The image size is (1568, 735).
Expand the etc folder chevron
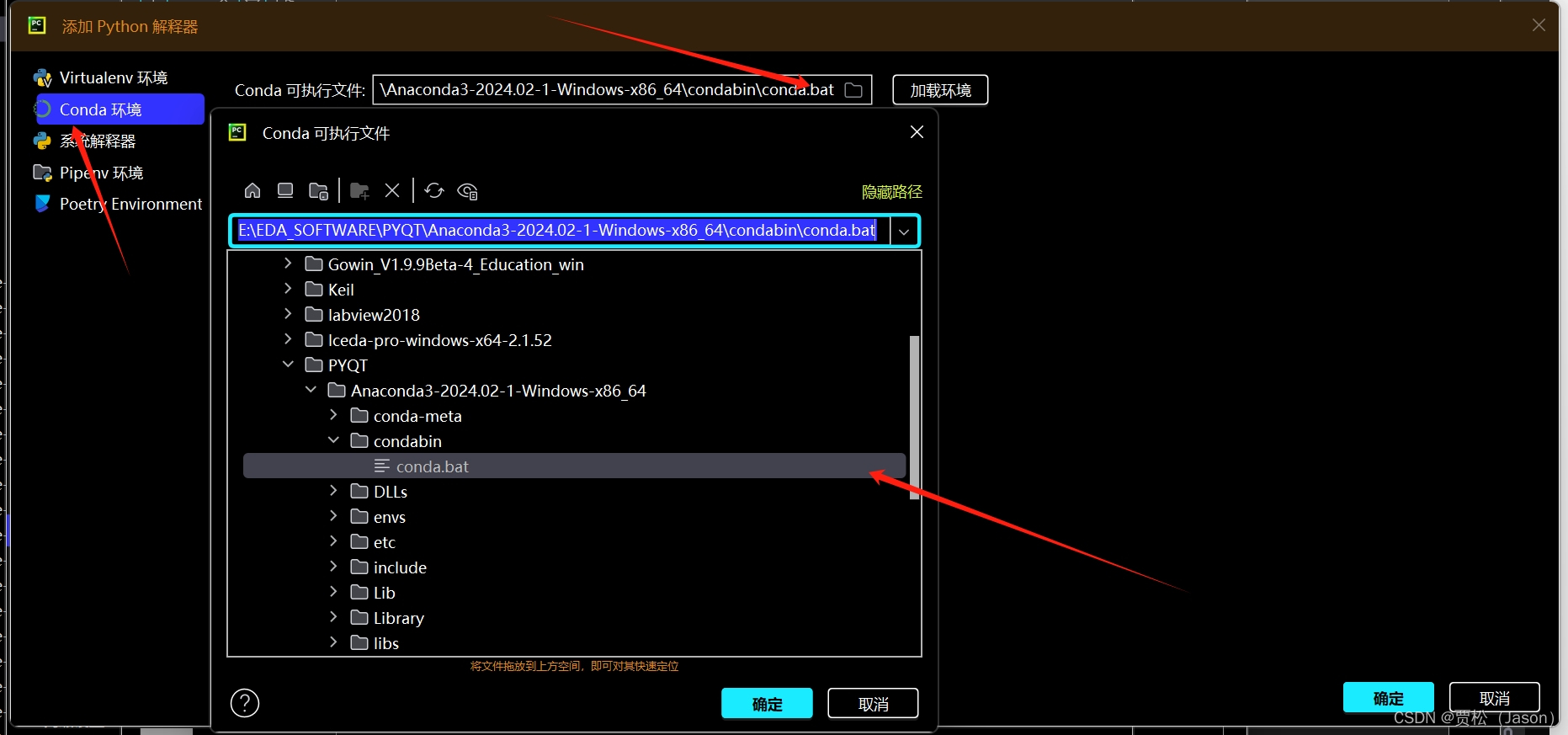point(333,541)
